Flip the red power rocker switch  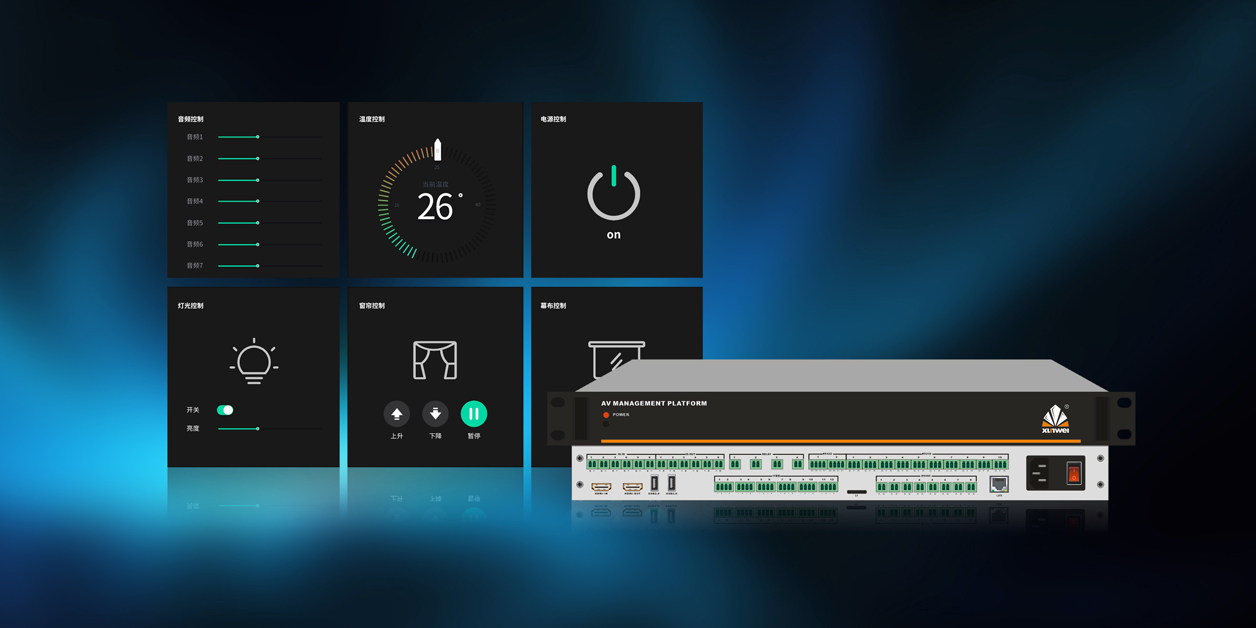pos(1073,472)
